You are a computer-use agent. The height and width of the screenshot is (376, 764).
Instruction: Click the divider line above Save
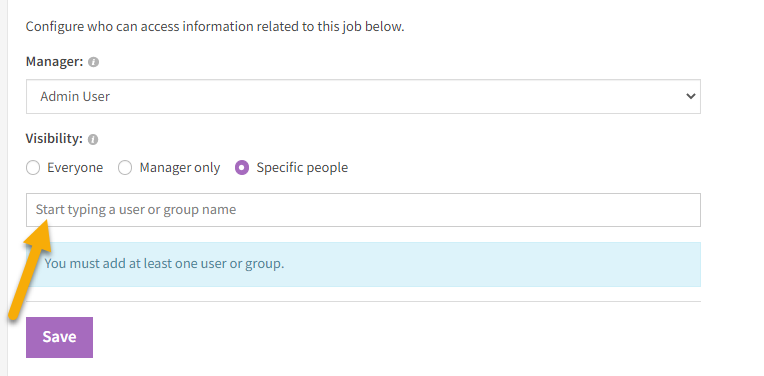click(x=363, y=301)
